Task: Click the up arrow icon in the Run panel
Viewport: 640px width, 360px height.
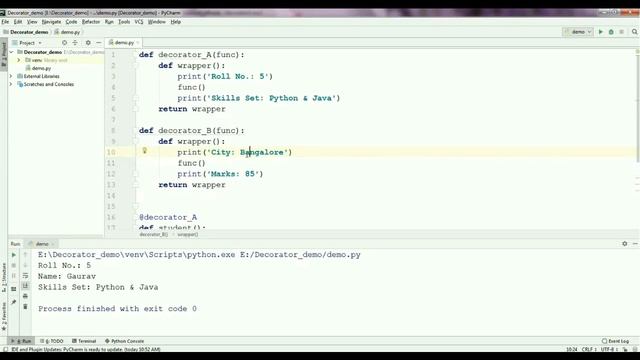Action: tap(25, 255)
